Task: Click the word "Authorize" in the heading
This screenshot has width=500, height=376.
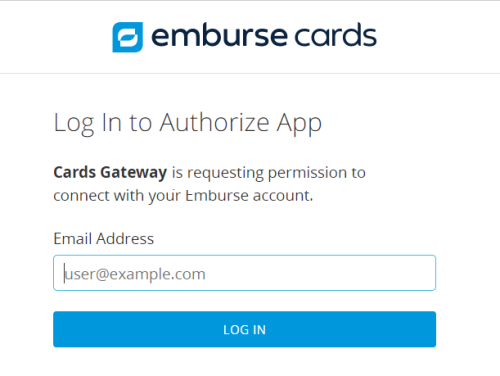Action: [214, 122]
